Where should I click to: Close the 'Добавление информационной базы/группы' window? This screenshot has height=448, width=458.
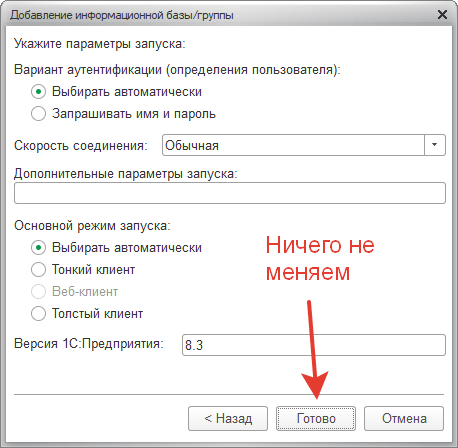coord(442,15)
